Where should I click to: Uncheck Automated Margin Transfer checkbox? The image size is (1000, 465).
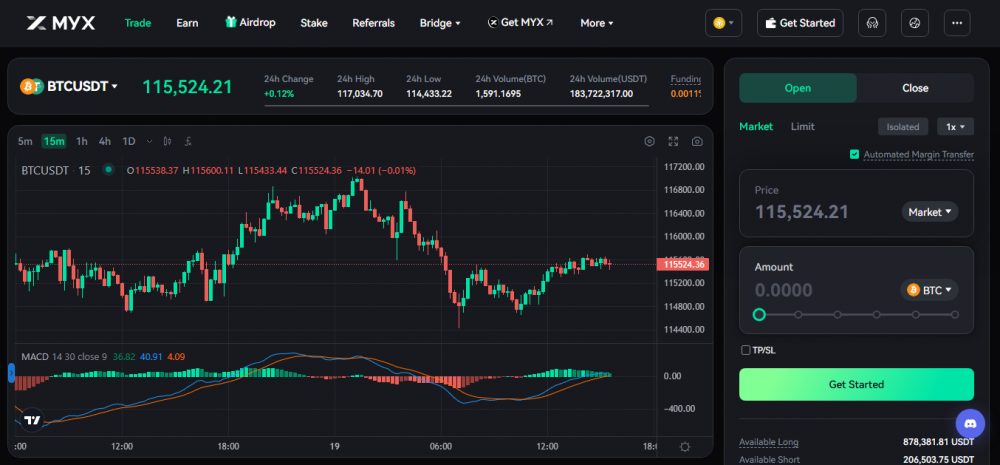pos(854,154)
